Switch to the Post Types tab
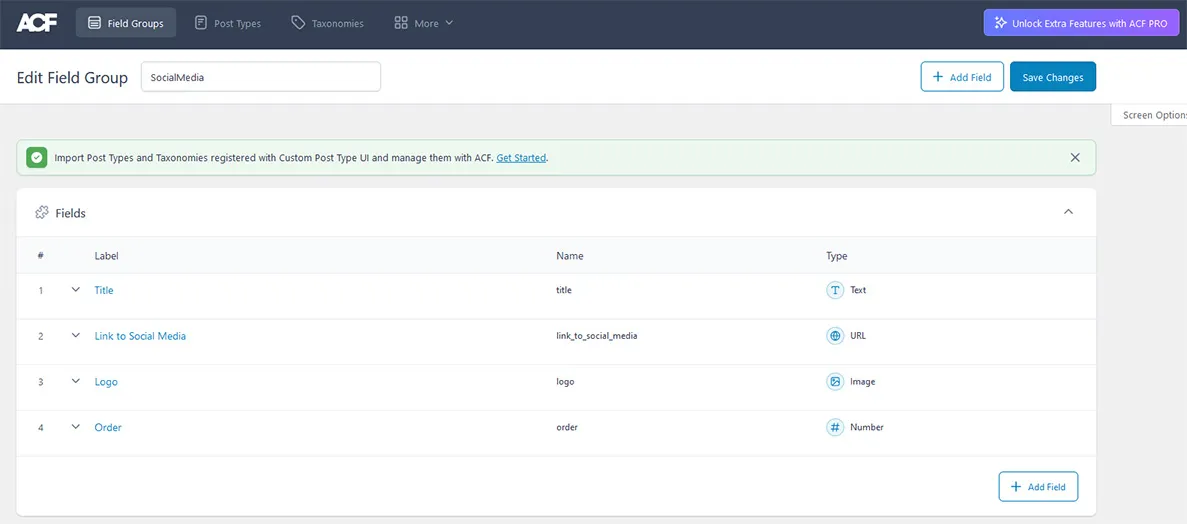Viewport: 1187px width, 524px height. pos(227,23)
